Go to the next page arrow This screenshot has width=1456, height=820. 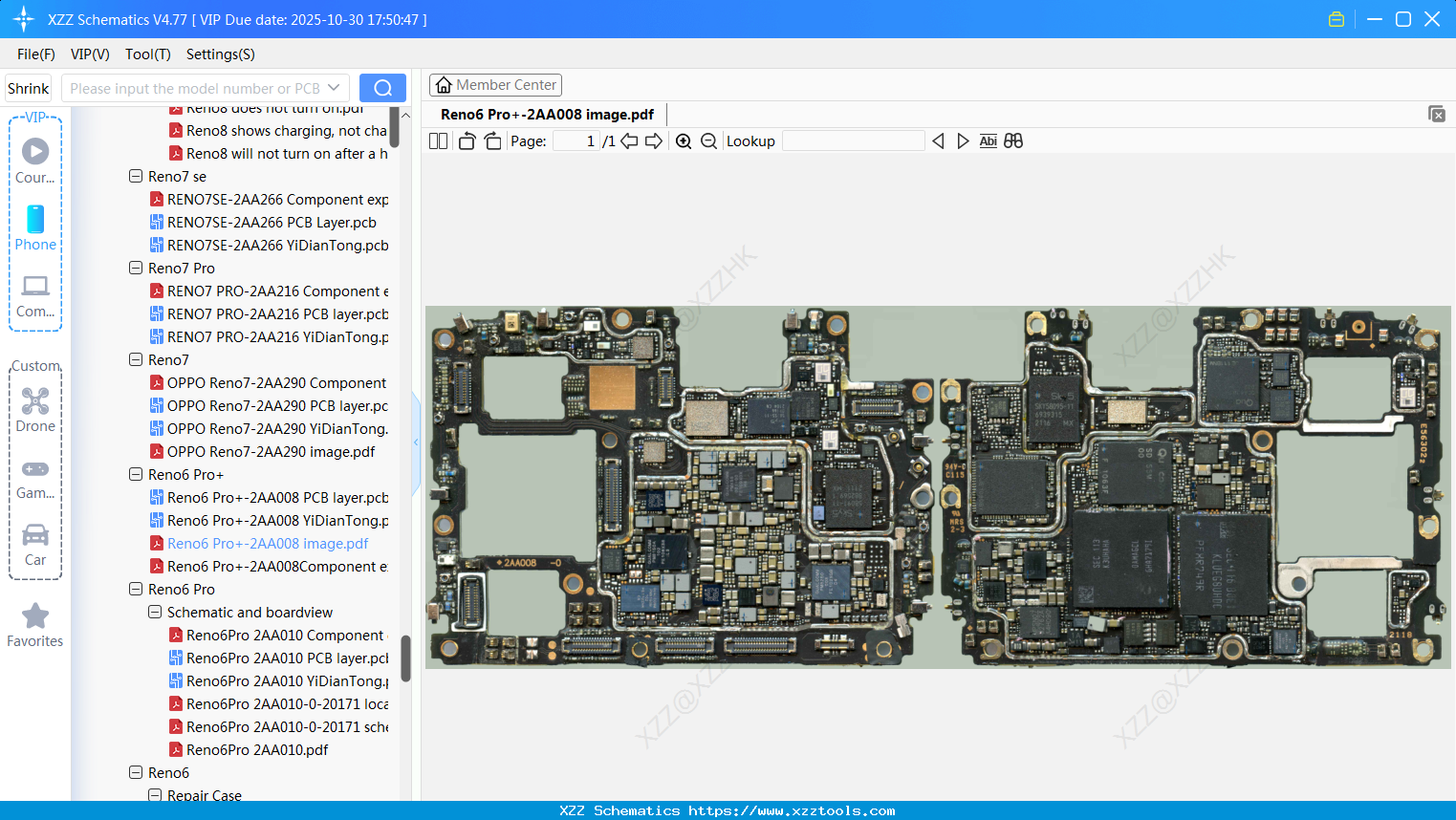pos(654,141)
